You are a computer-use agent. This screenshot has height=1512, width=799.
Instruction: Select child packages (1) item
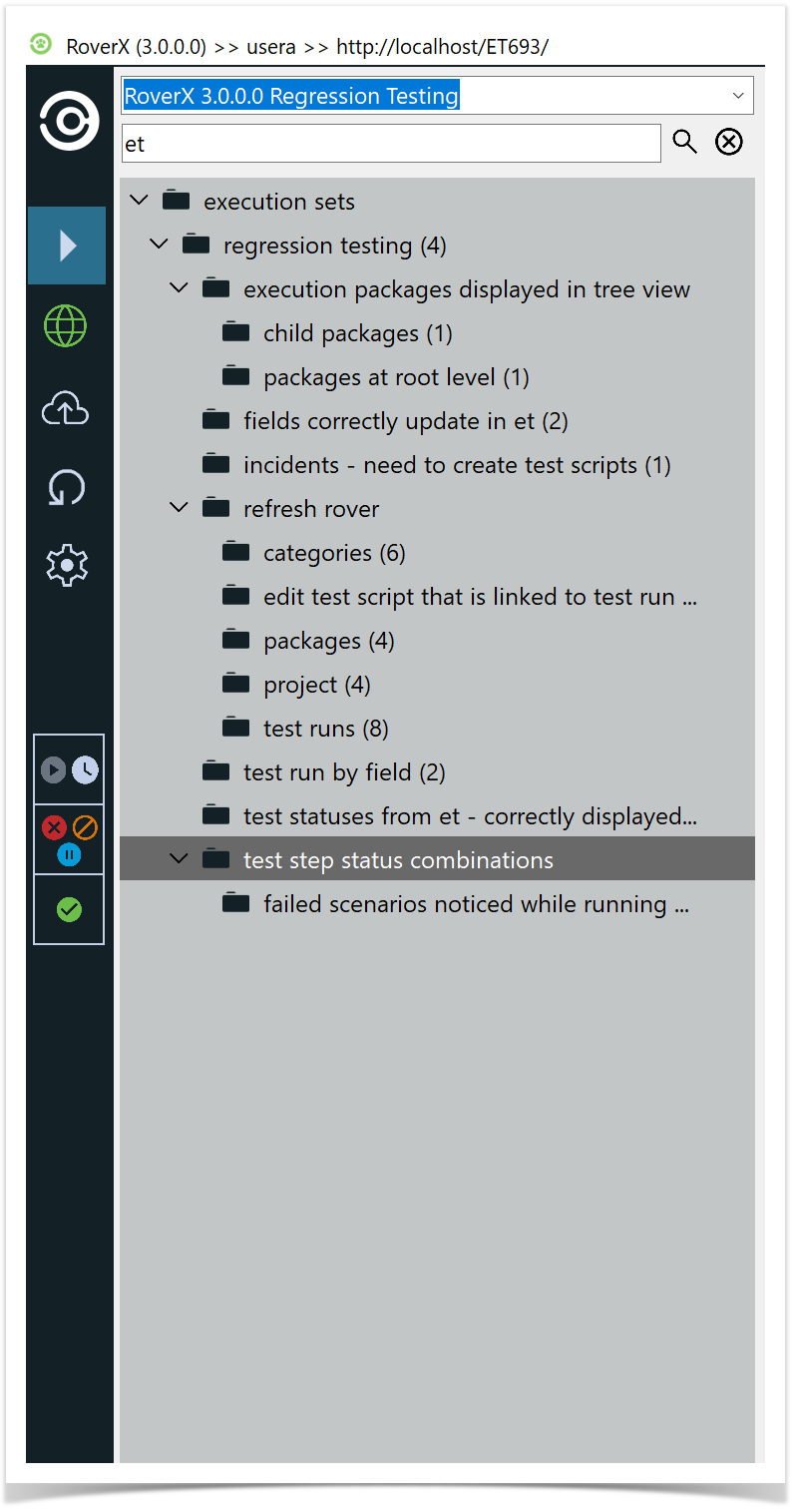point(357,333)
